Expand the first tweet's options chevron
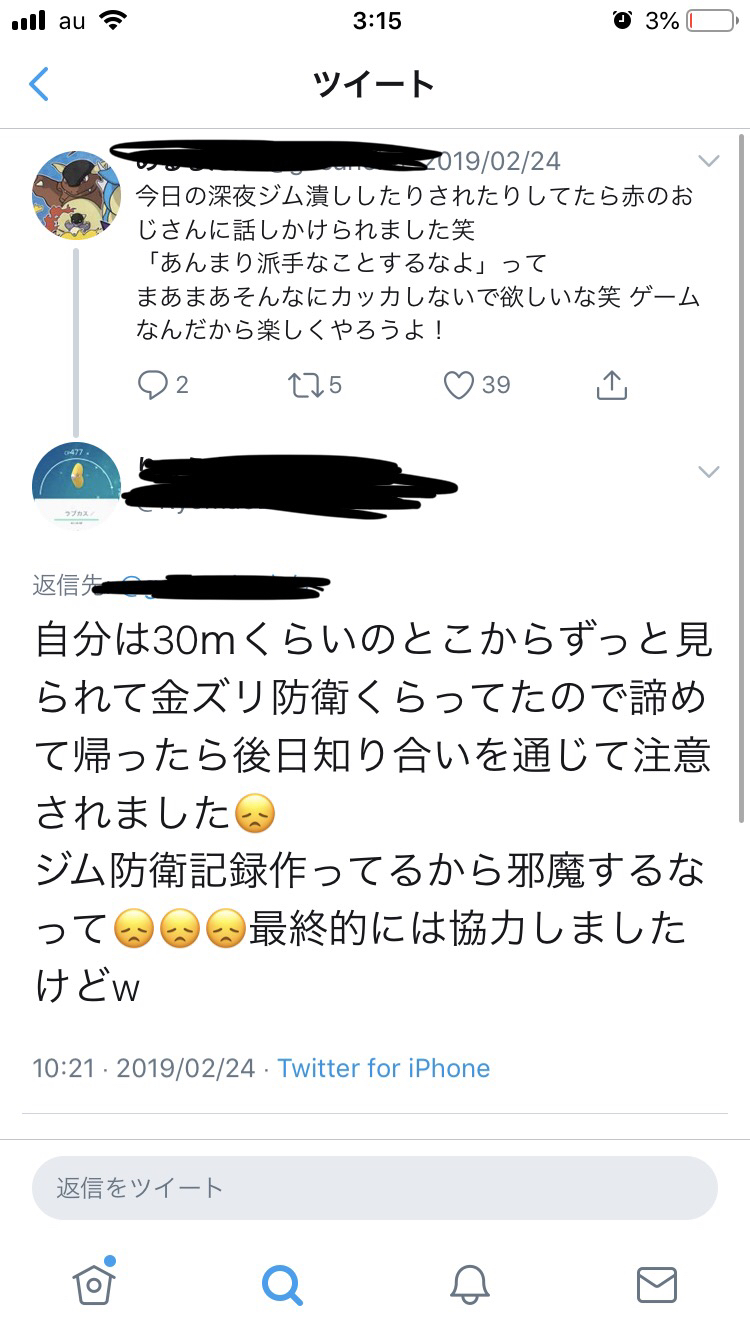 708,161
